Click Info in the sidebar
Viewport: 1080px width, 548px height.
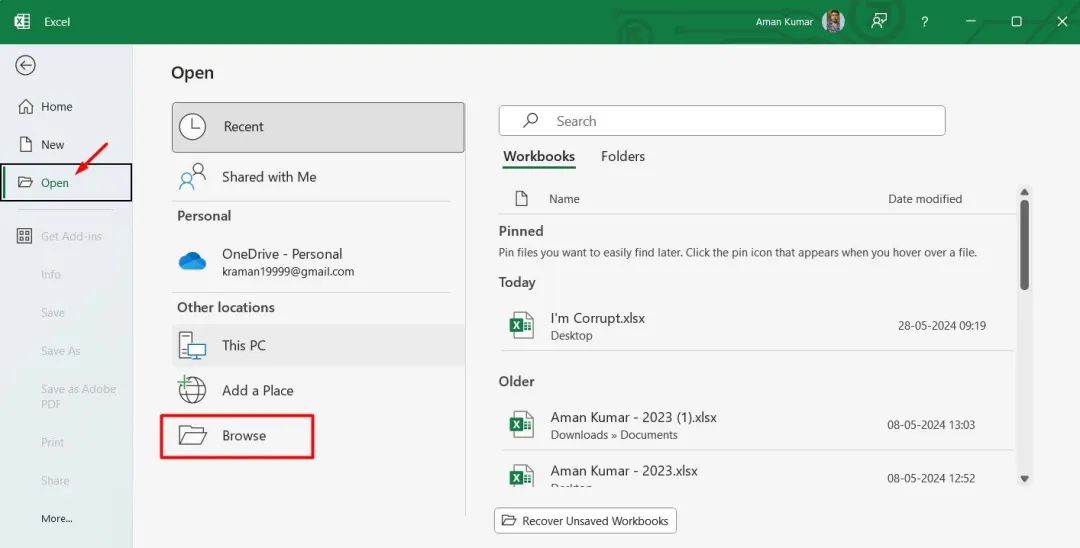(51, 274)
